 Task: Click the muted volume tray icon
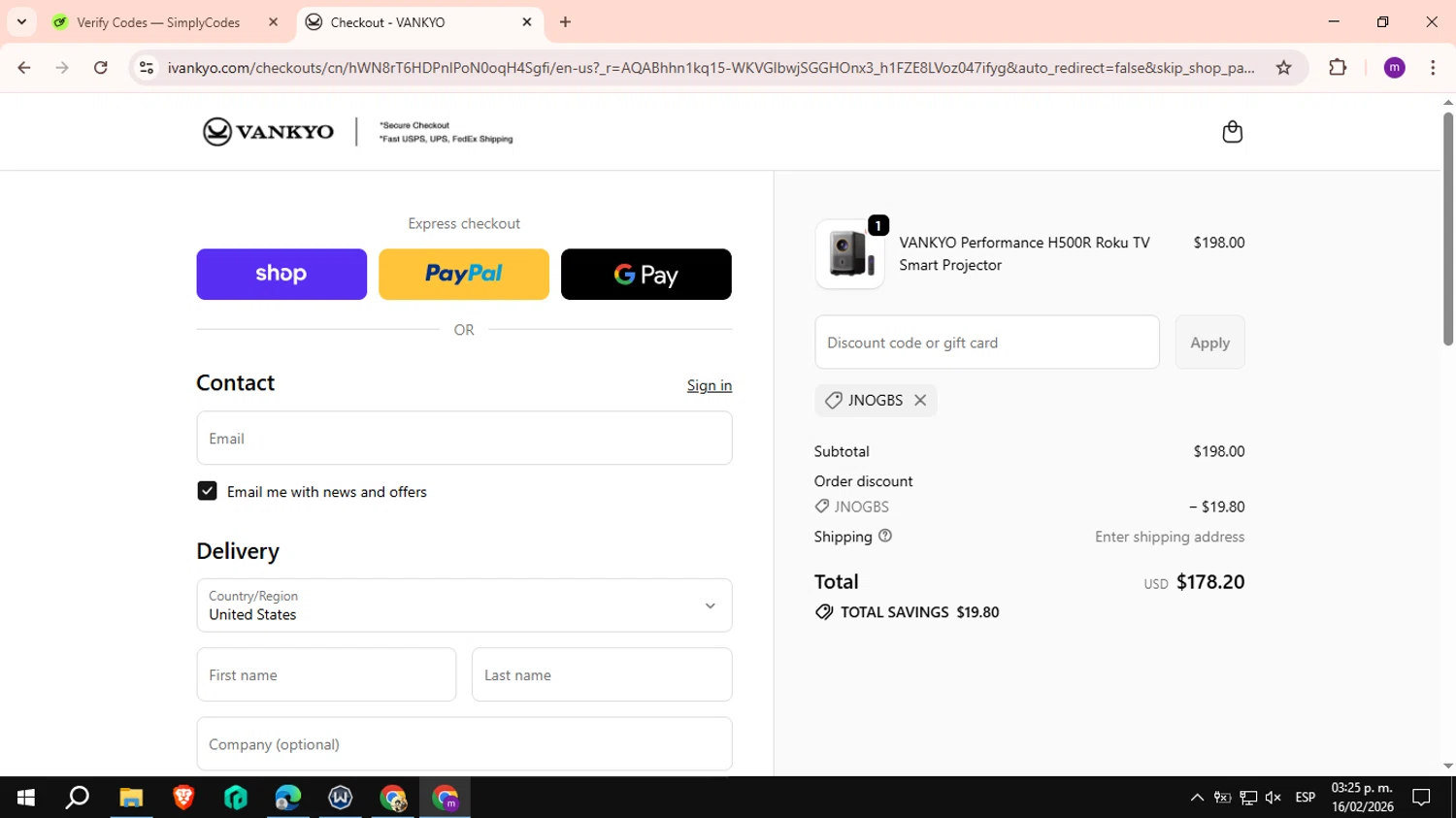pyautogui.click(x=1274, y=798)
